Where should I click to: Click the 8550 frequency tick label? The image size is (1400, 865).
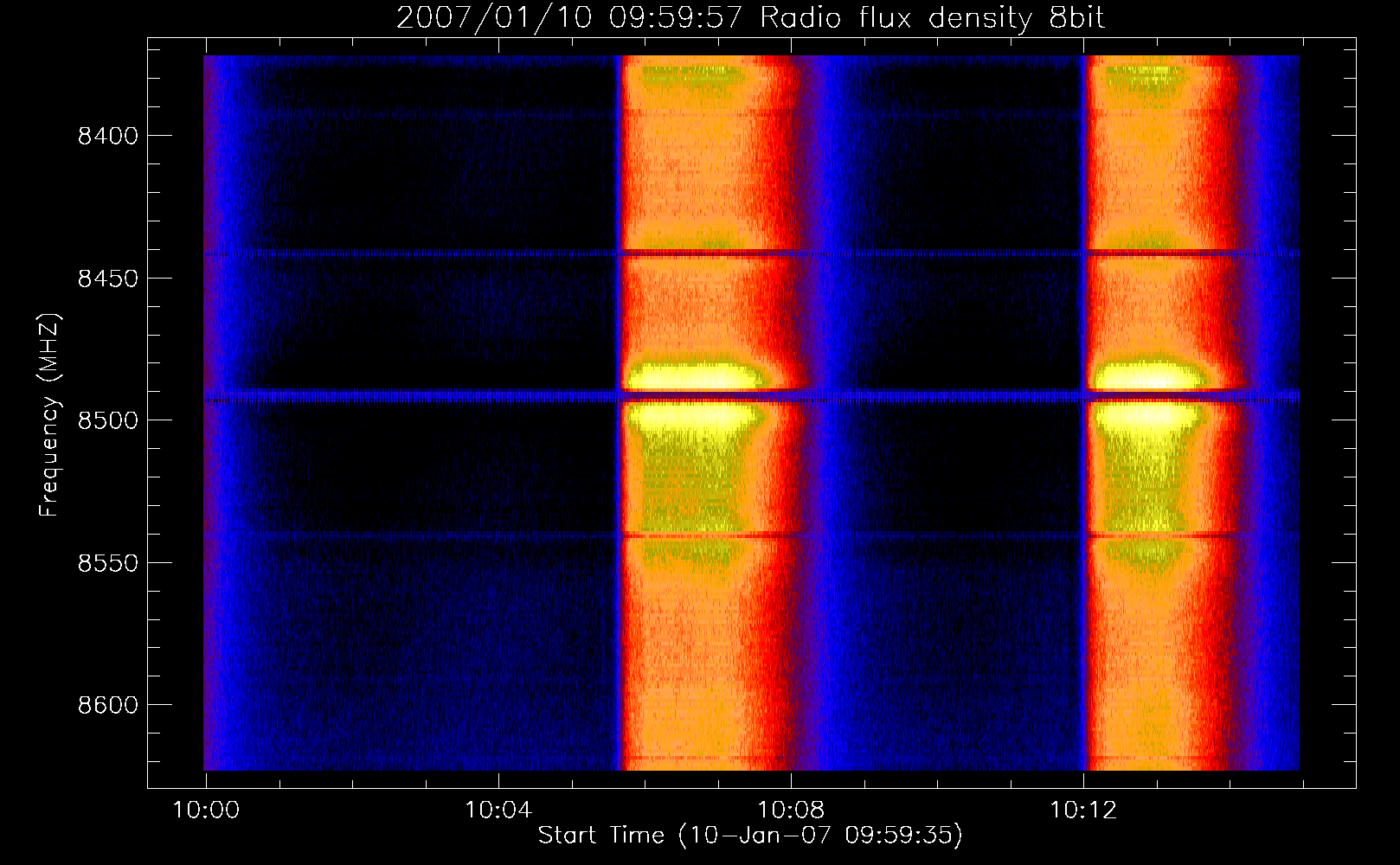coord(108,563)
